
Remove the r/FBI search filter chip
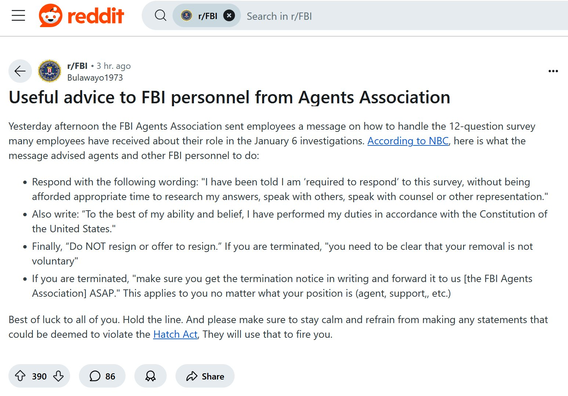pyautogui.click(x=229, y=16)
